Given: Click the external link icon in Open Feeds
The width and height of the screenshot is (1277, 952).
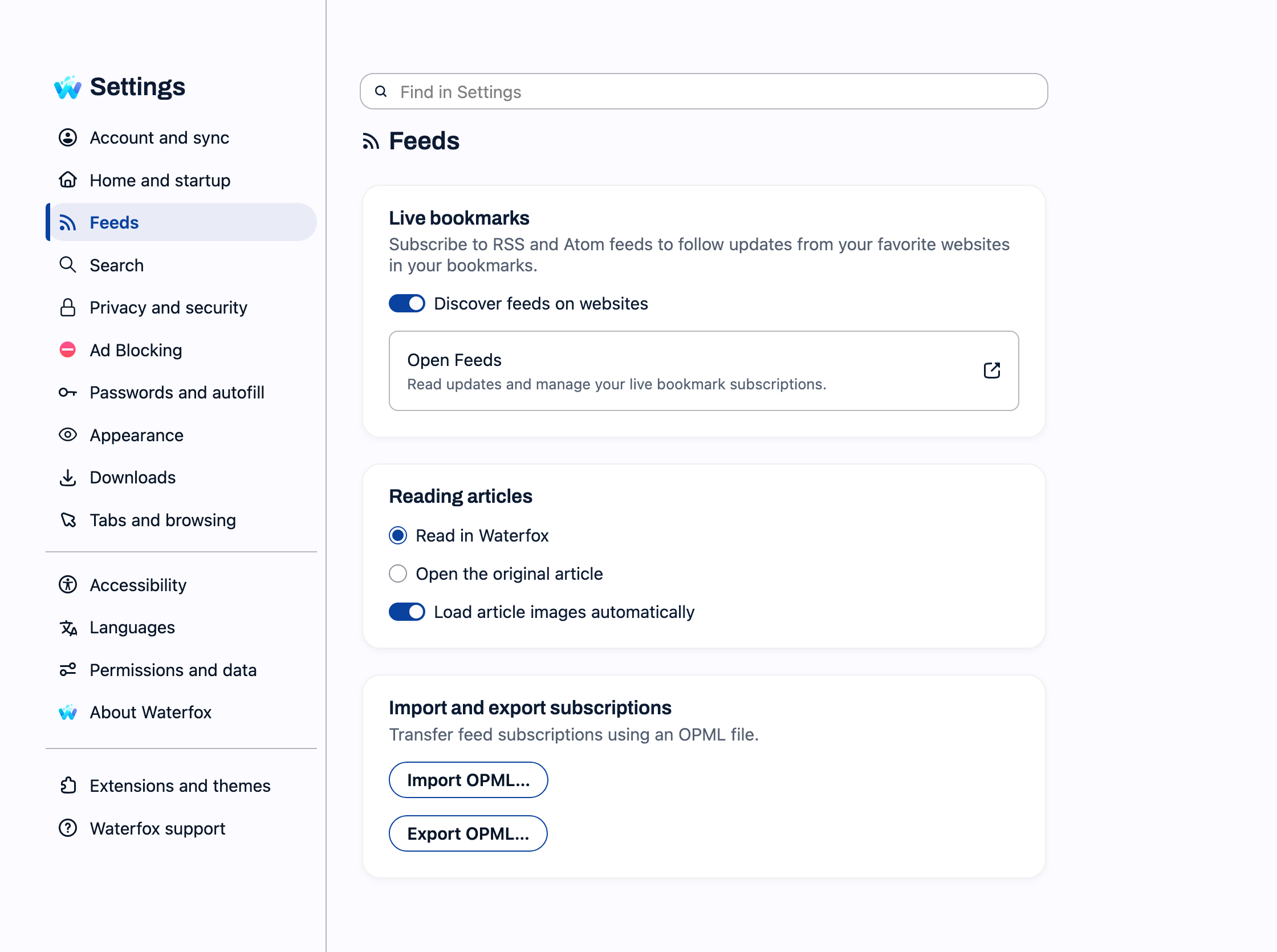Looking at the screenshot, I should pyautogui.click(x=992, y=371).
